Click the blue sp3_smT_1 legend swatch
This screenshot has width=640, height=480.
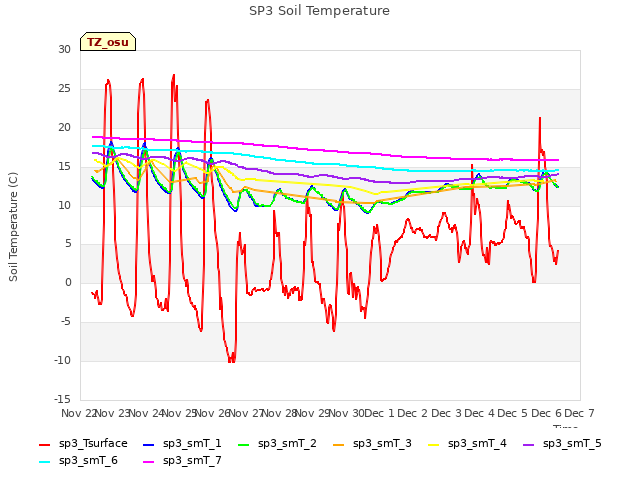pyautogui.click(x=149, y=444)
